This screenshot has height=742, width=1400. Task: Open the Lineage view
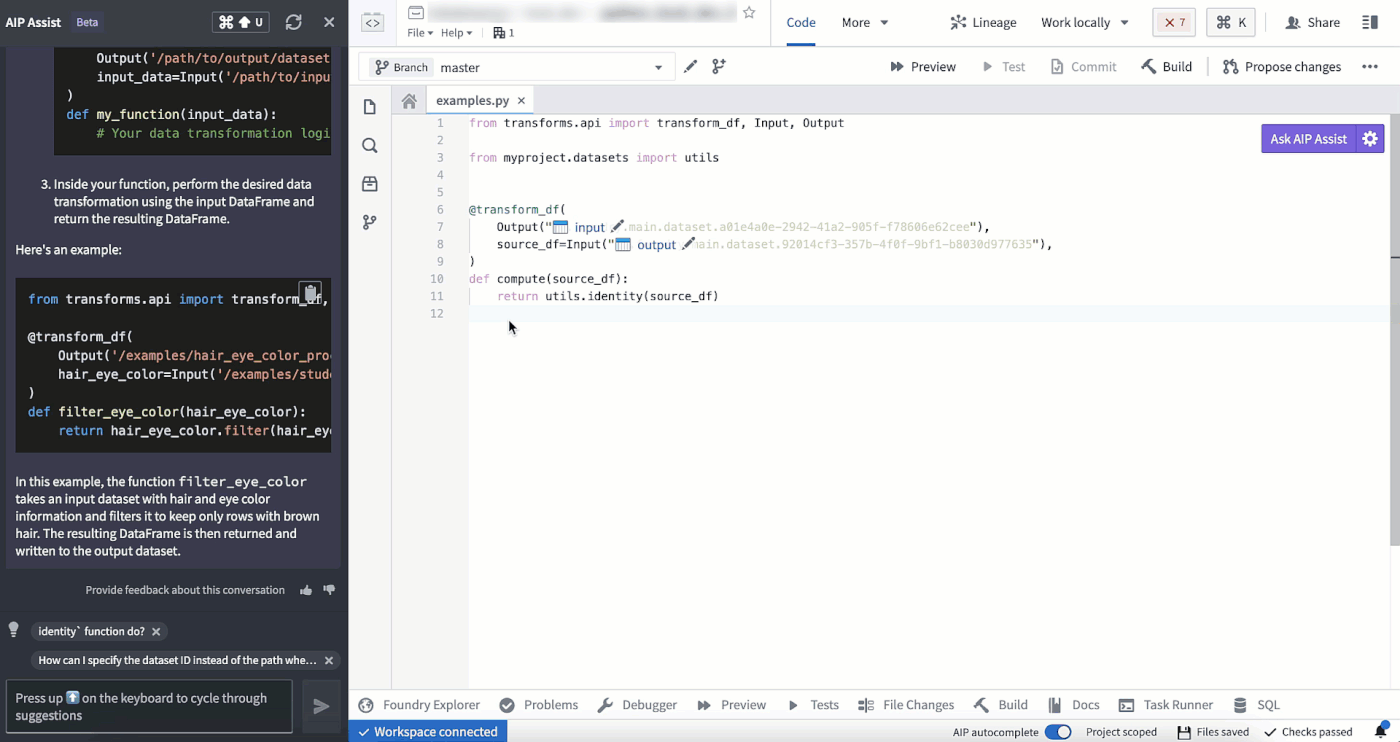pyautogui.click(x=983, y=22)
